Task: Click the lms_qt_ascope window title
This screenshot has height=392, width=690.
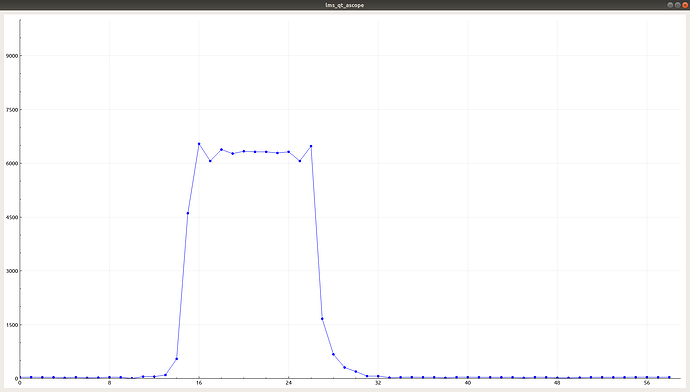Action: [345, 5]
